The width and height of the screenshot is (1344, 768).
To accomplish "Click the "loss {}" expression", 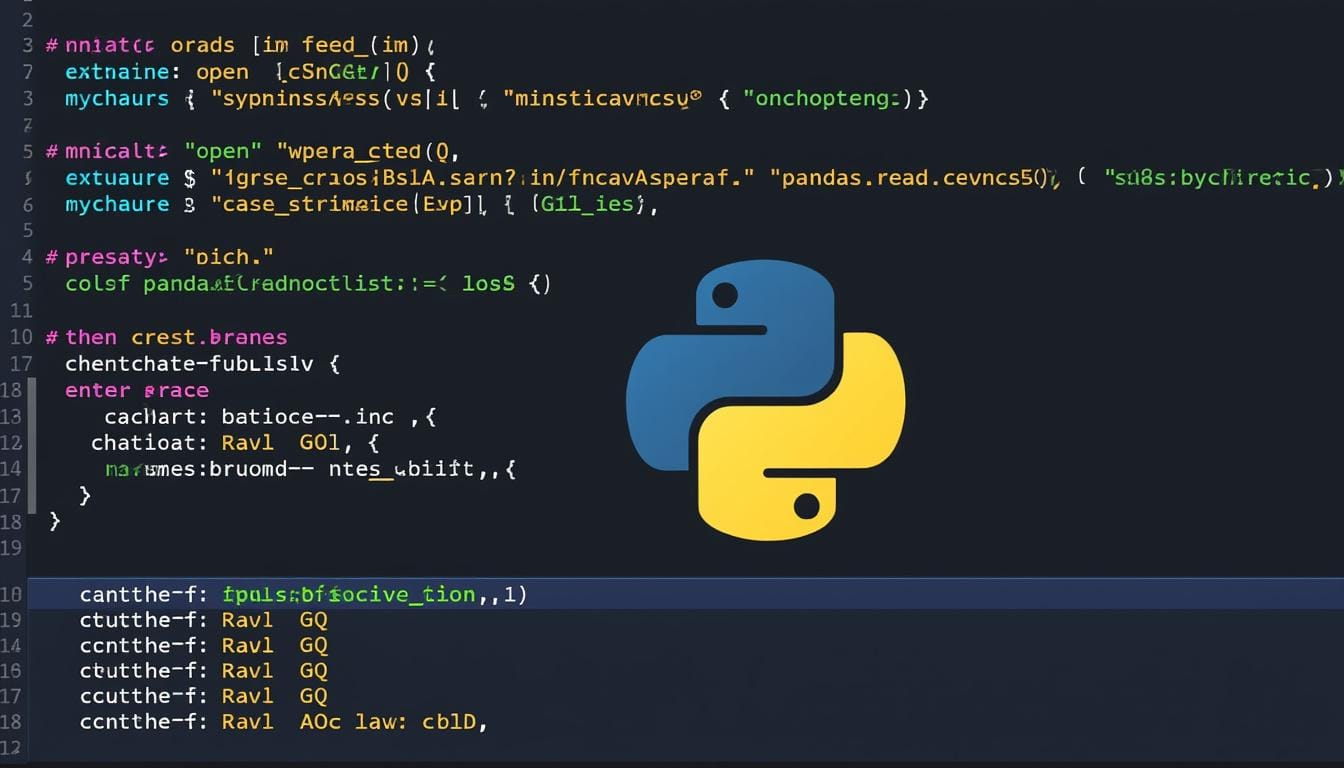I will point(500,283).
